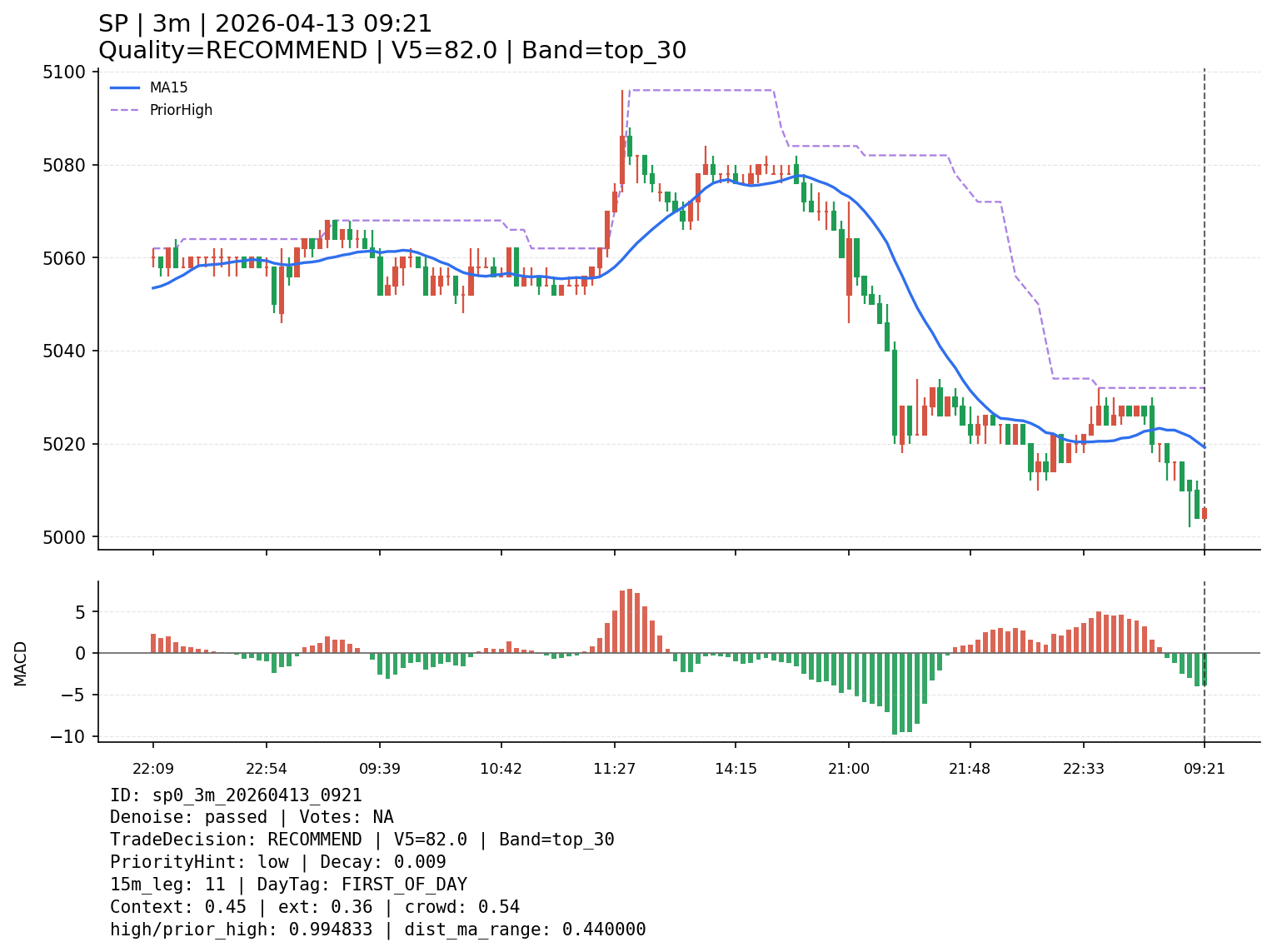Select the 21:00 x-axis tick label
Image resolution: width=1272 pixels, height=952 pixels.
click(x=849, y=769)
